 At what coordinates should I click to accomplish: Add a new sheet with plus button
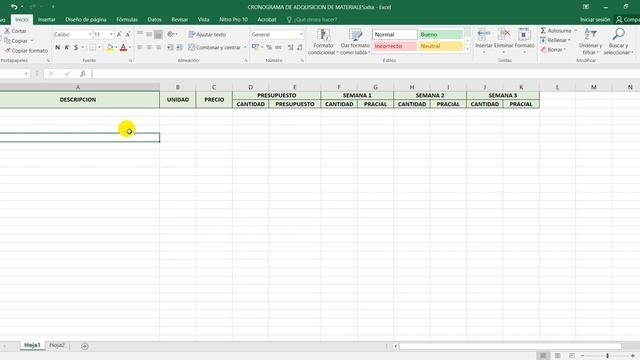tap(84, 346)
